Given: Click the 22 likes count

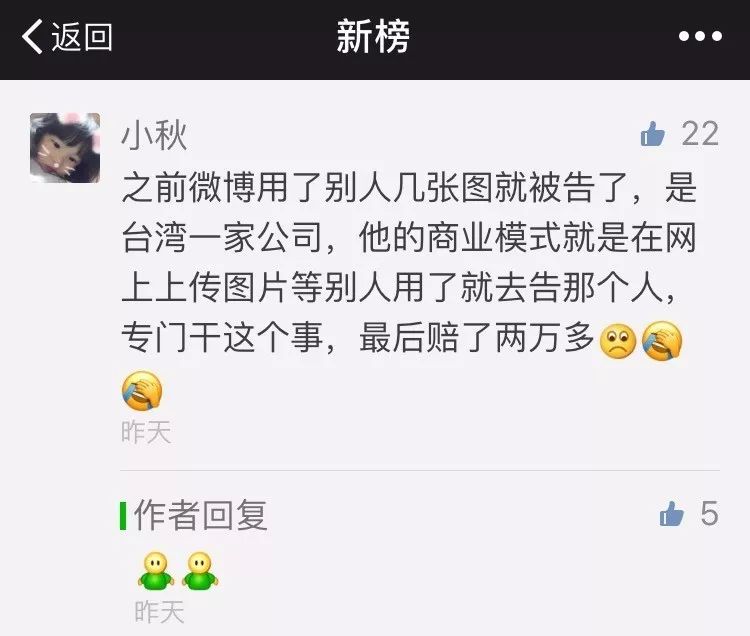Looking at the screenshot, I should pos(700,134).
